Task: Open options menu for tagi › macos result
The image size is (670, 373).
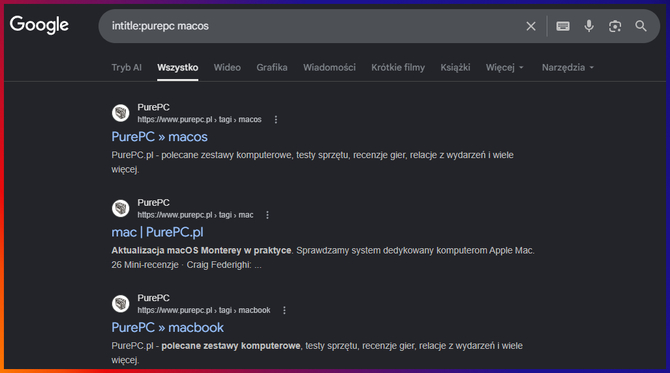Action: point(276,120)
